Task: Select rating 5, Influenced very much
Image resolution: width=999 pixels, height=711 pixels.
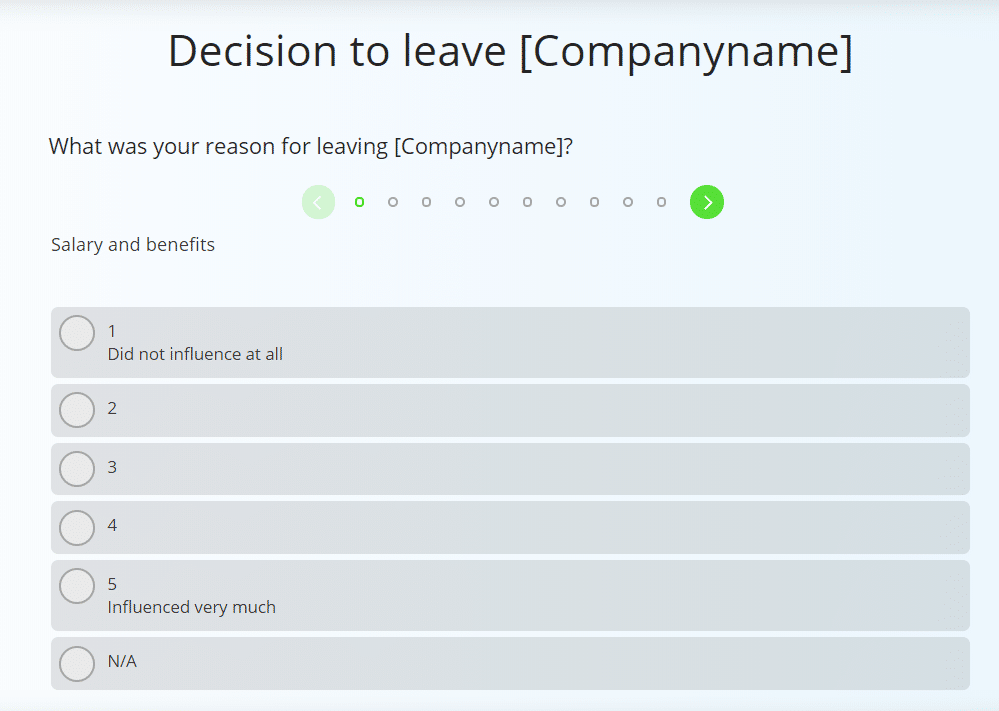Action: (x=77, y=586)
